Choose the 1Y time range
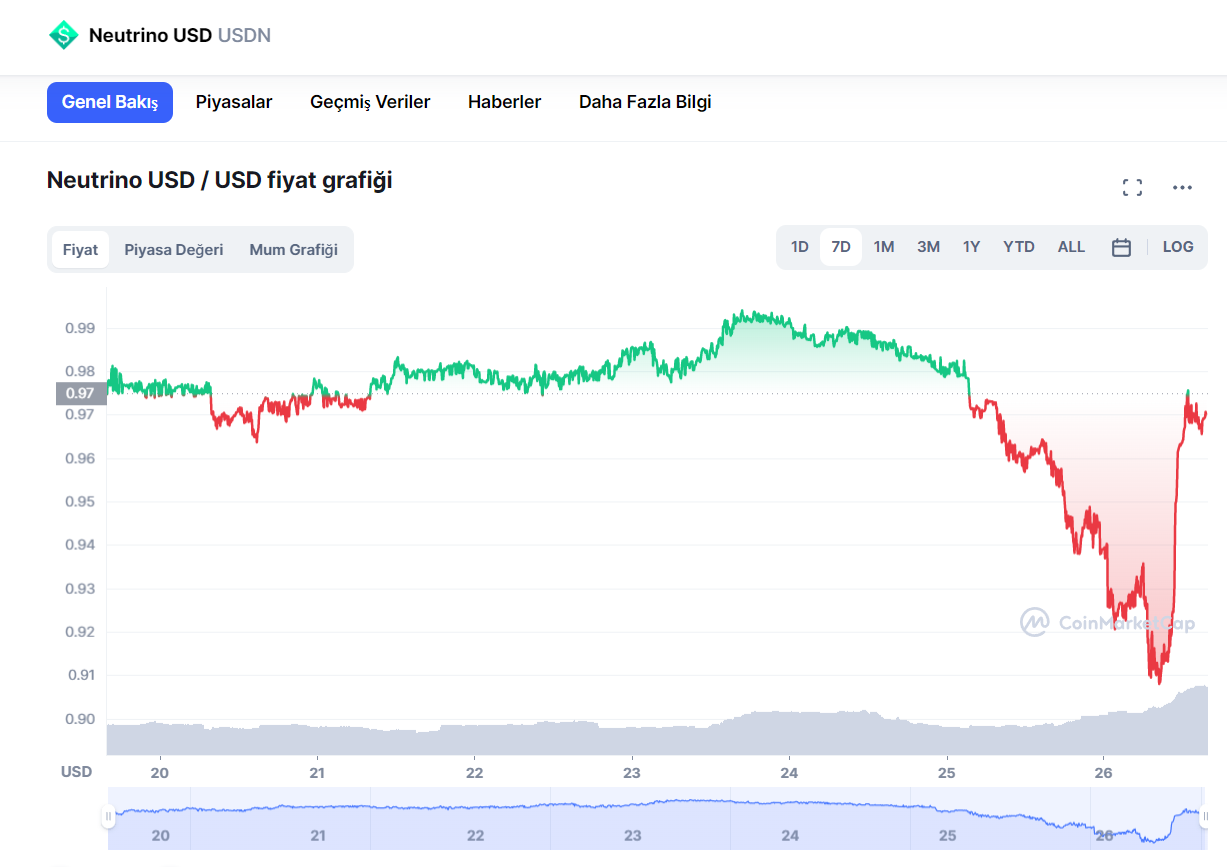 tap(971, 247)
